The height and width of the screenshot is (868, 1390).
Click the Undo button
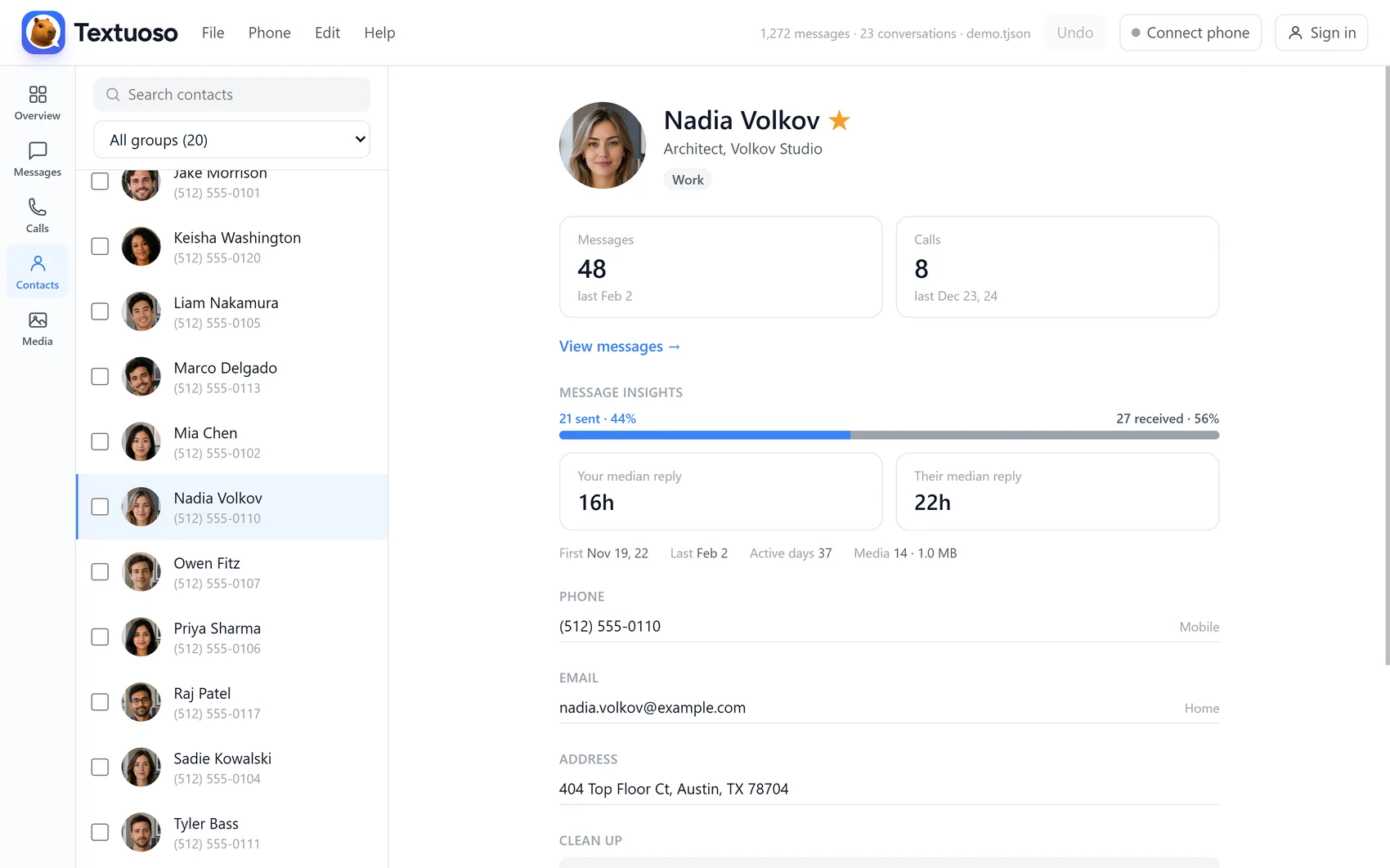click(1074, 33)
